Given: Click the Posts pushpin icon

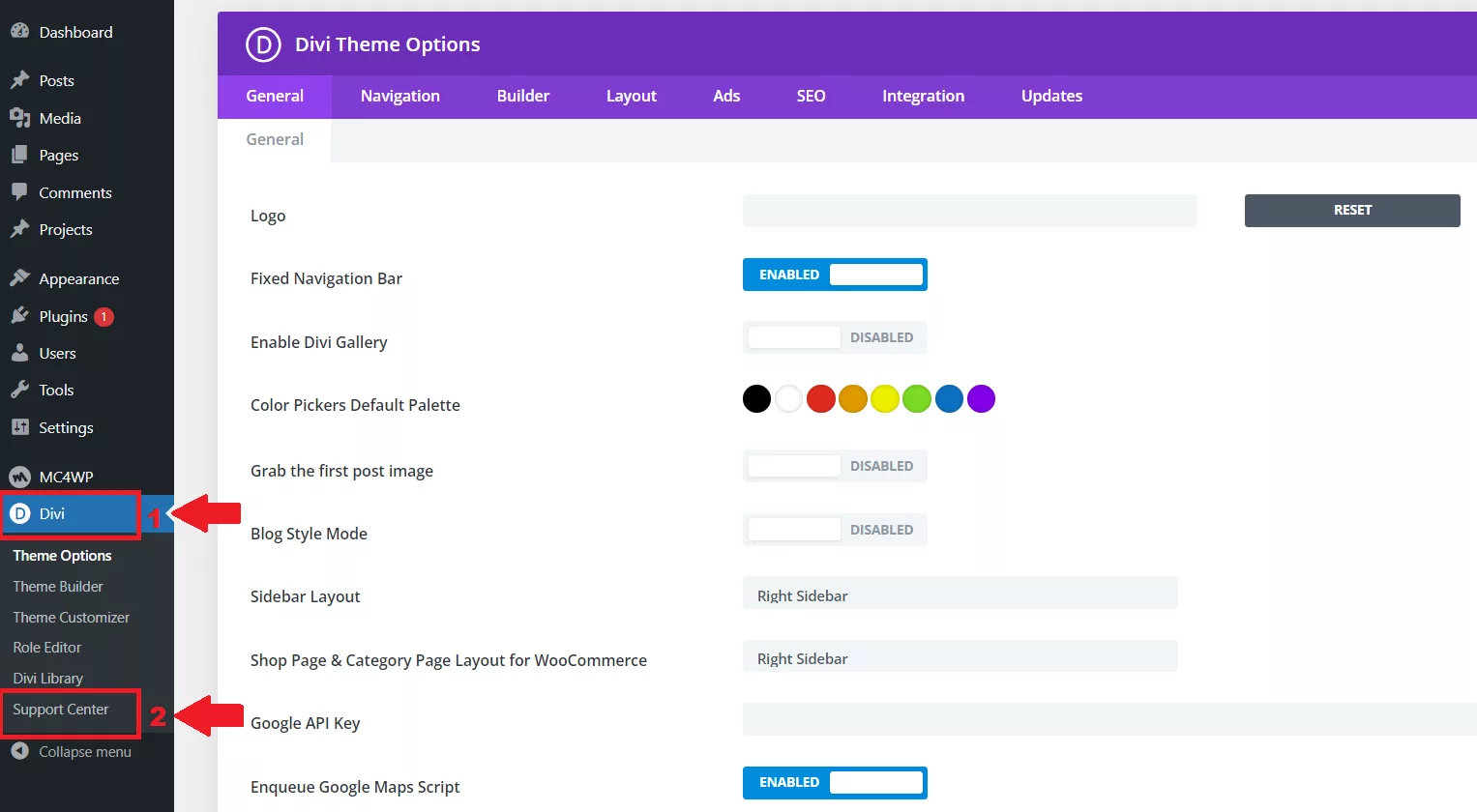Looking at the screenshot, I should [19, 80].
